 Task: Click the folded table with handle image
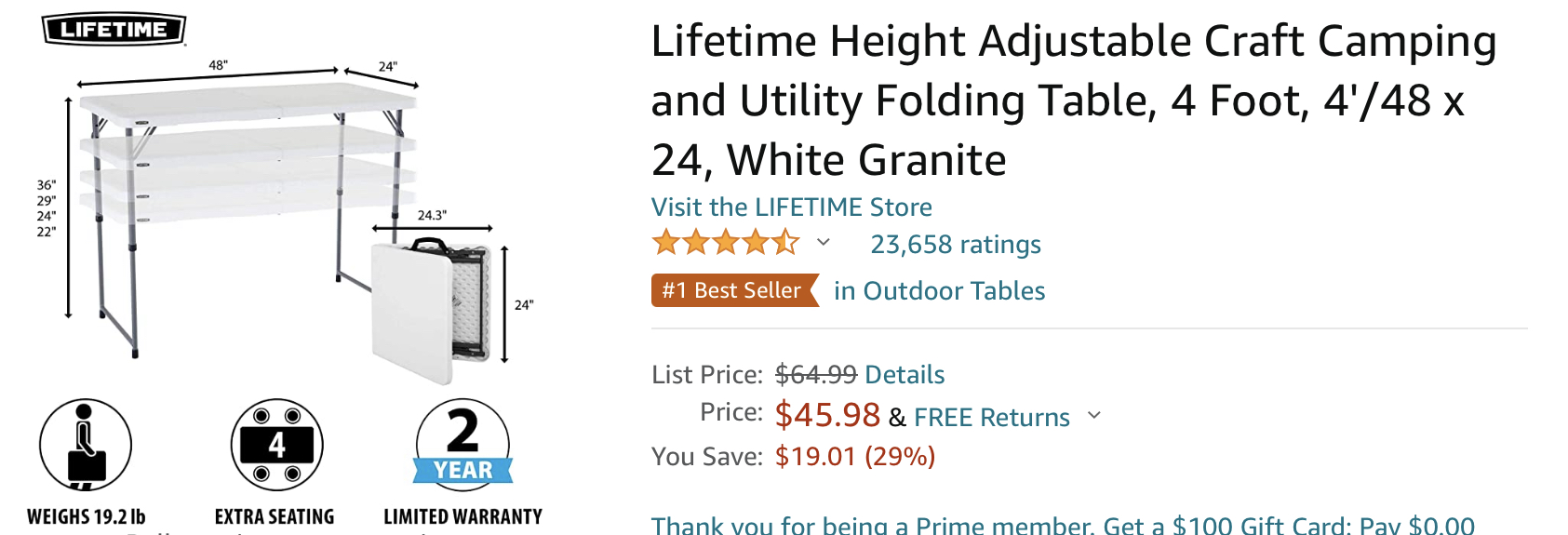(x=430, y=307)
